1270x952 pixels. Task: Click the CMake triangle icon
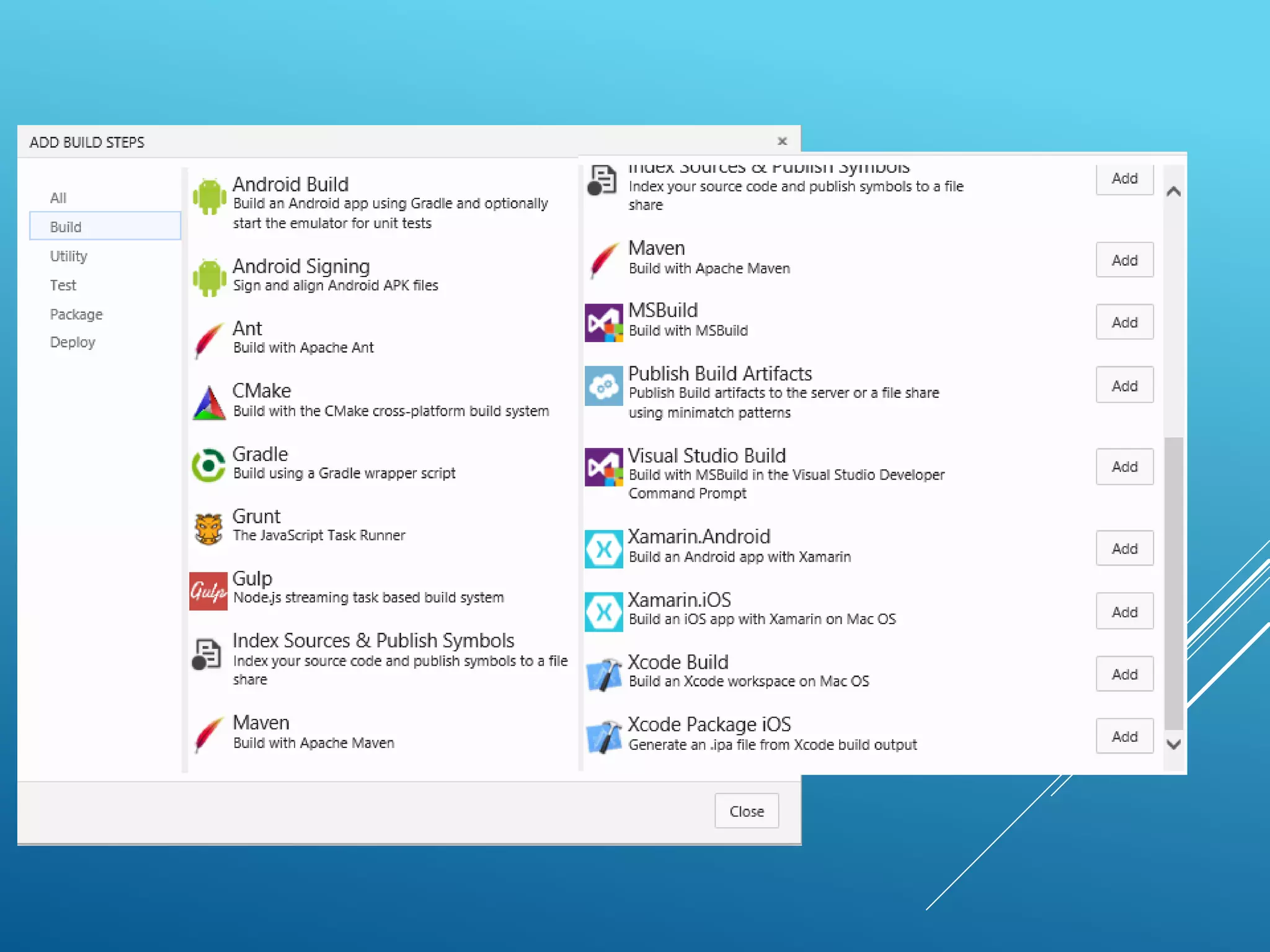209,403
